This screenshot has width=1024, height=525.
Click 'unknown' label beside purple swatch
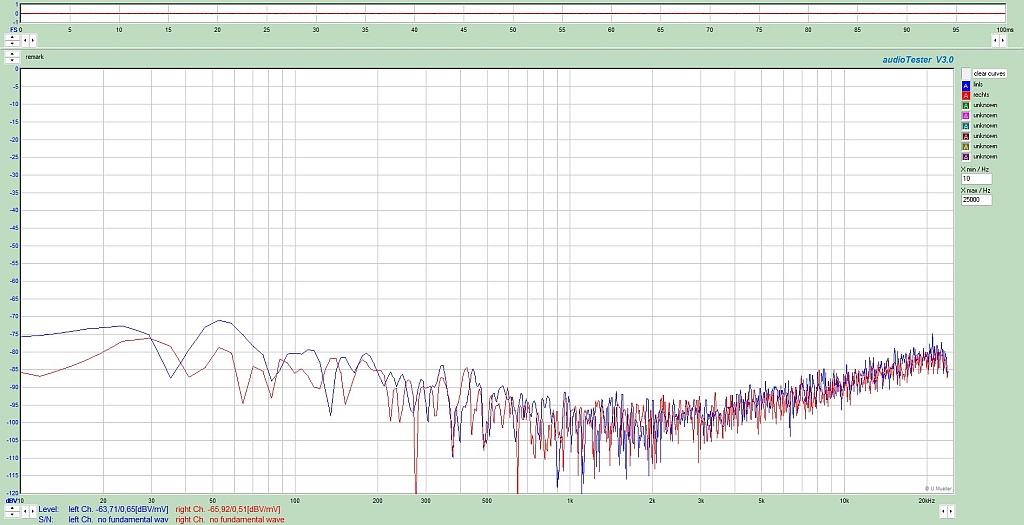click(985, 157)
